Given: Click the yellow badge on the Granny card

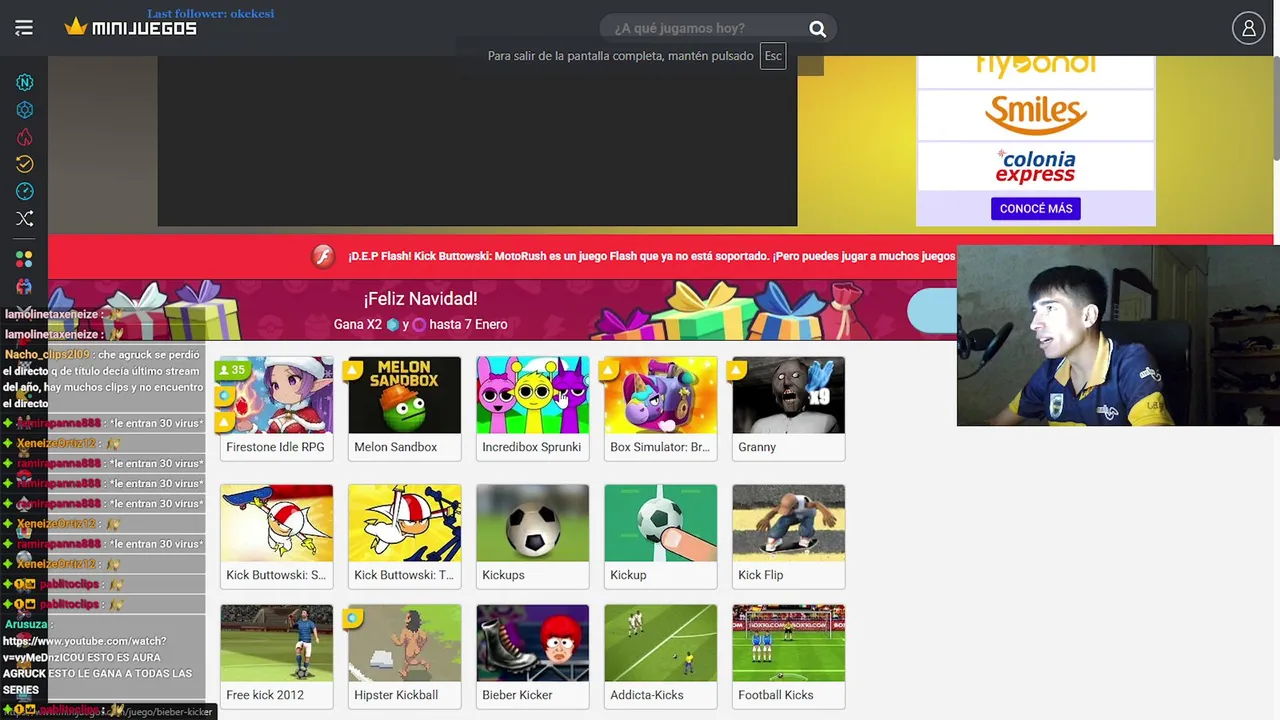Looking at the screenshot, I should click(736, 371).
